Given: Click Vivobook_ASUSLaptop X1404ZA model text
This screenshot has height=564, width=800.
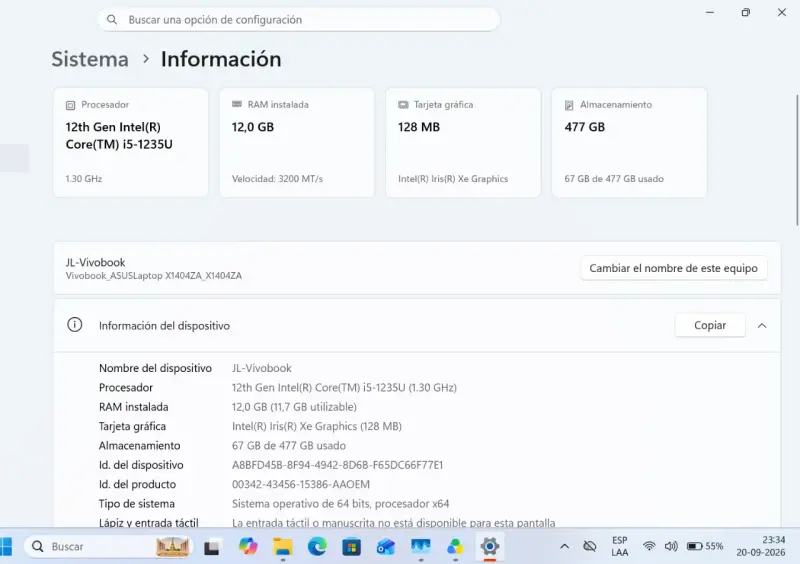Looking at the screenshot, I should [154, 276].
